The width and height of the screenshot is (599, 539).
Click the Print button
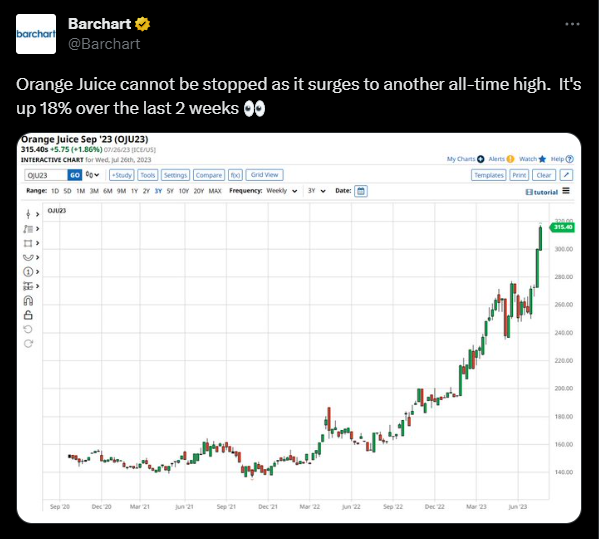click(x=519, y=175)
